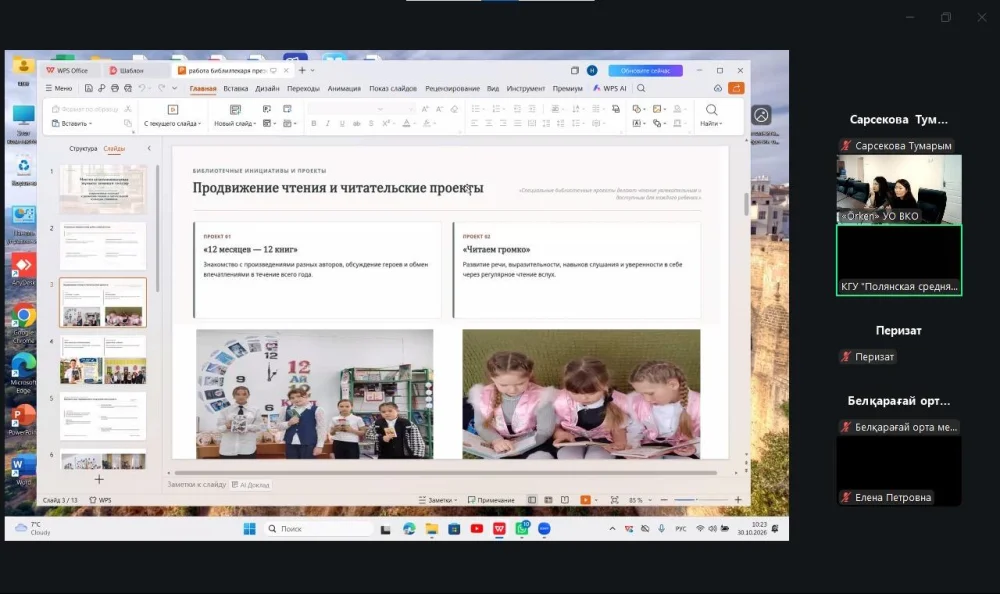This screenshot has width=1000, height=594.
Task: Click the fit-to-window icon in status bar
Action: pyautogui.click(x=614, y=500)
